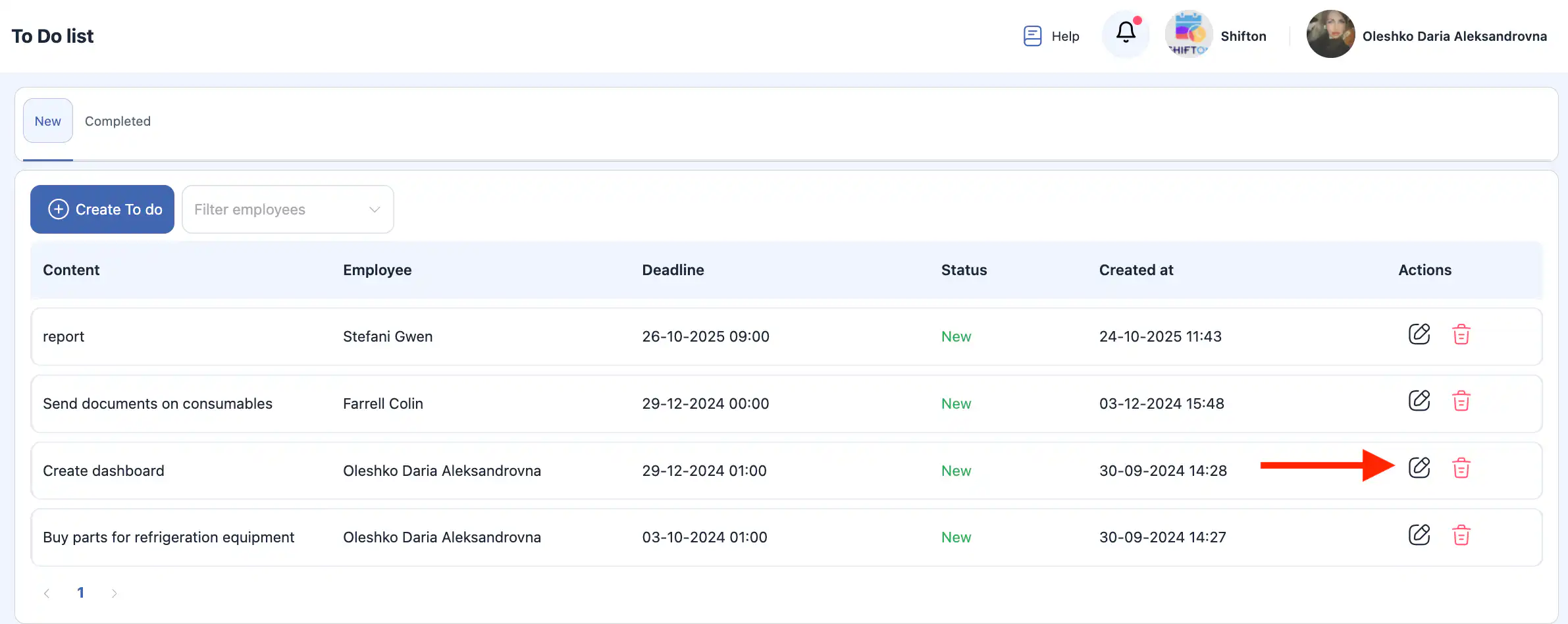The width and height of the screenshot is (1568, 624).
Task: Delete 'Send documents on consumables' task
Action: point(1461,401)
